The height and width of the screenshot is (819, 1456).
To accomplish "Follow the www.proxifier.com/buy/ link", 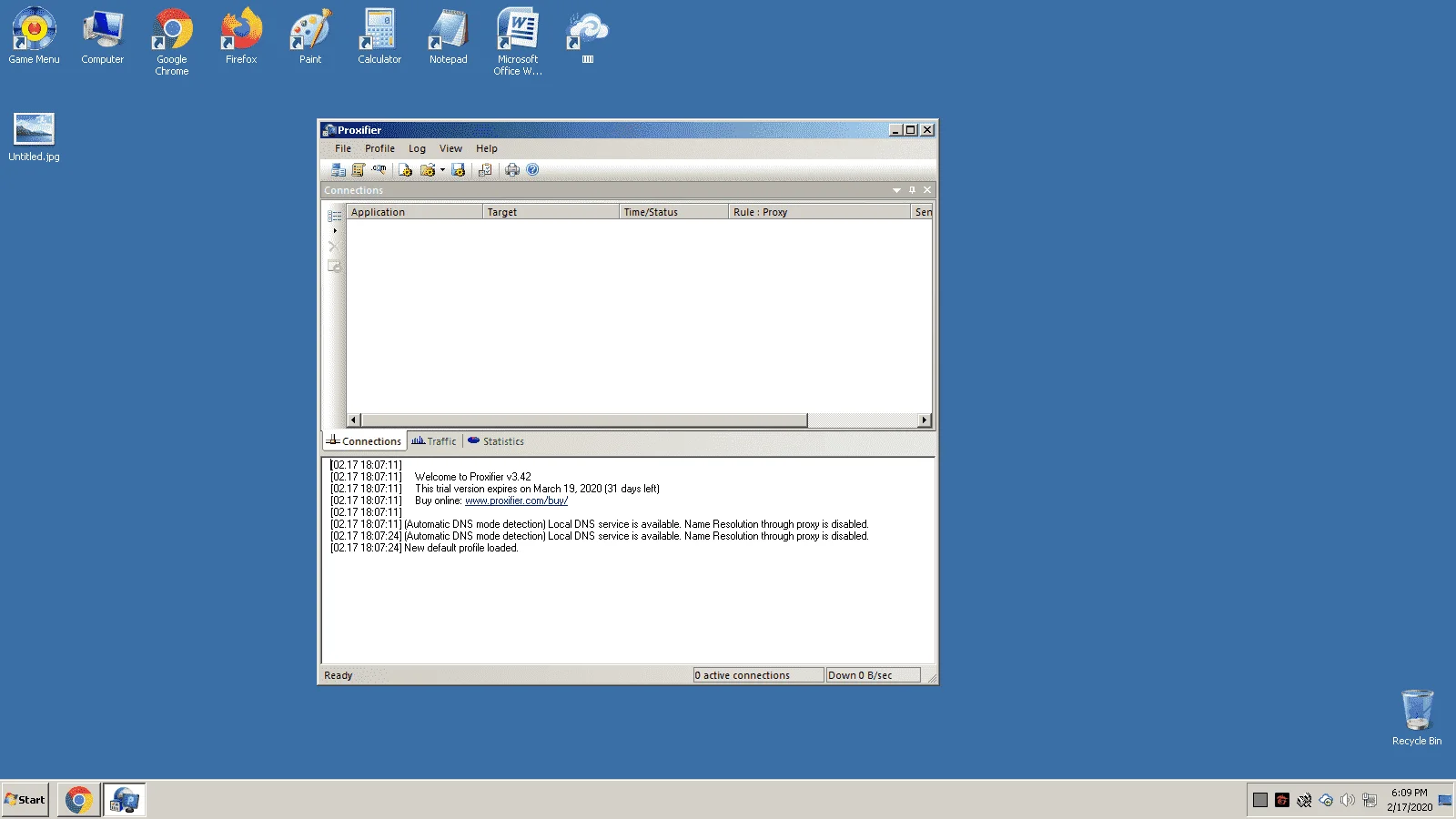I will (516, 500).
